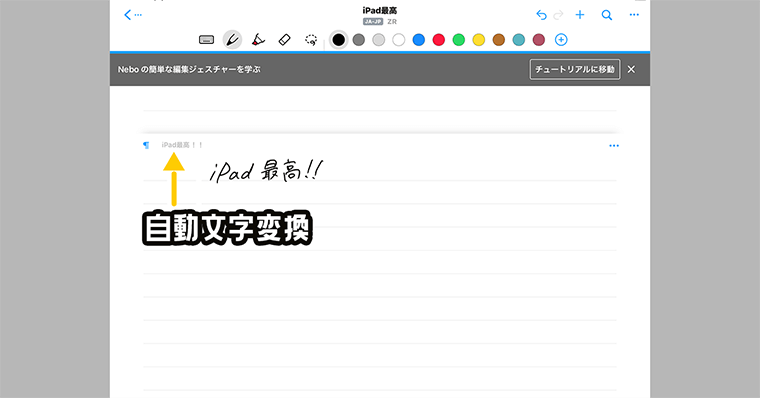Select the keyboard input tool
Screen dimensions: 760x398
coord(206,40)
